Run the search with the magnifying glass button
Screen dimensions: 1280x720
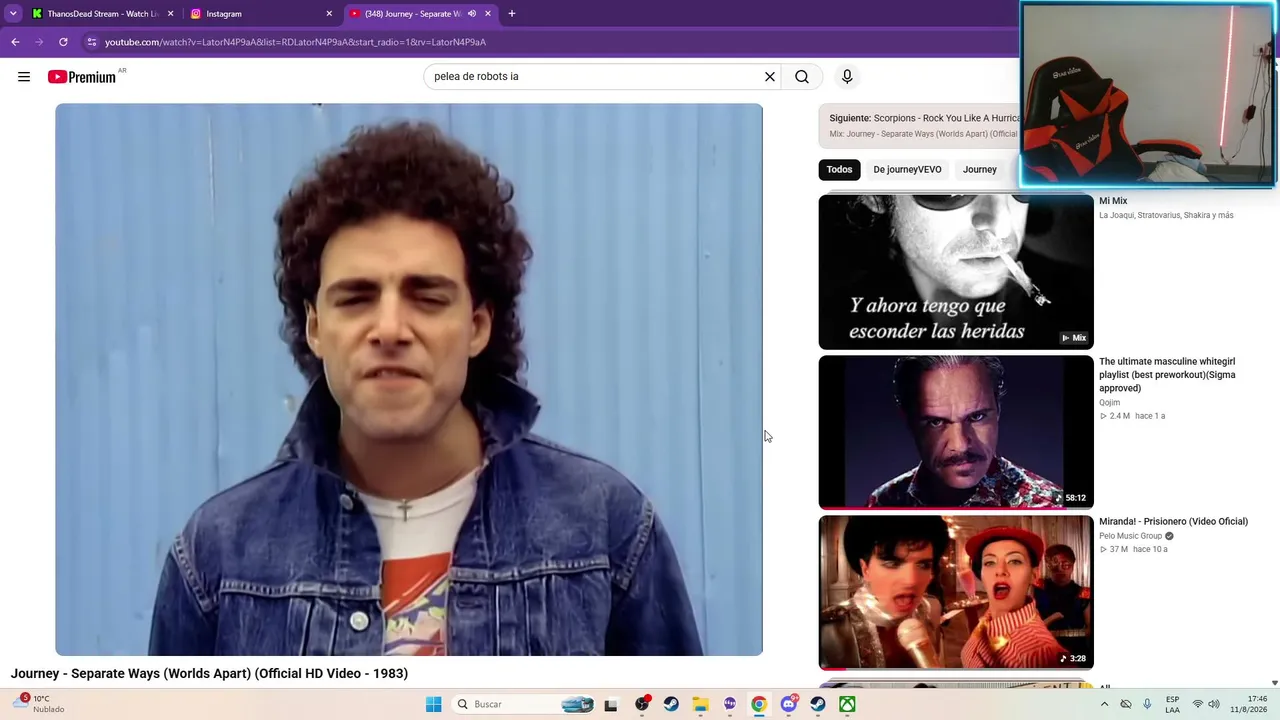pyautogui.click(x=802, y=77)
